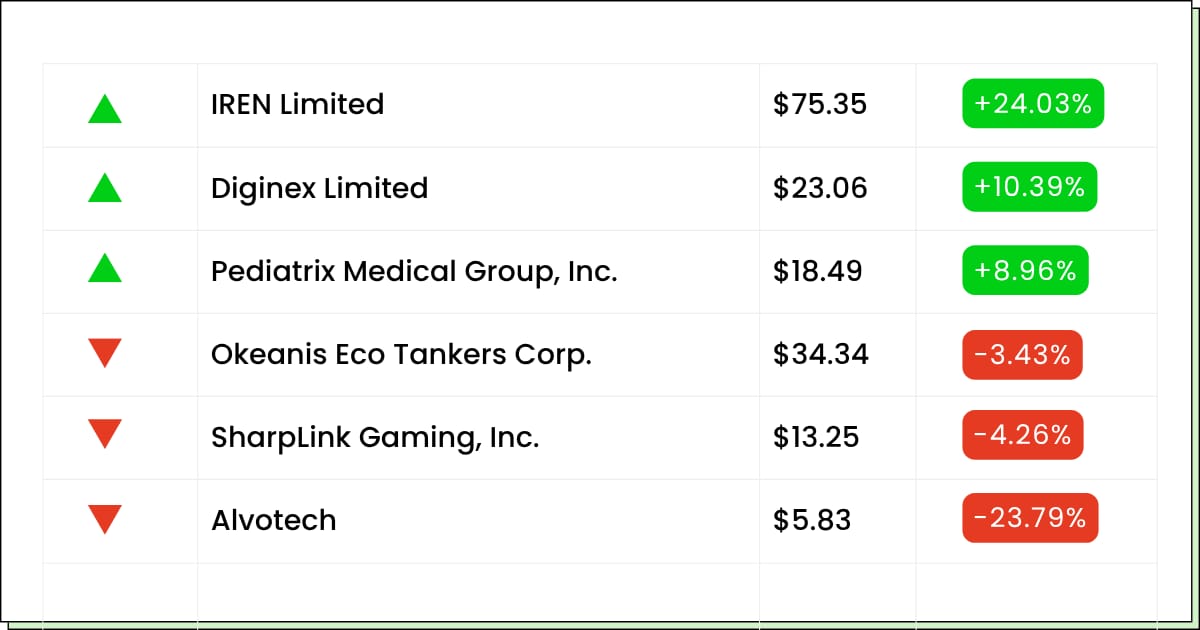Click the green up arrow beside IREN Limited
The image size is (1200, 630).
pyautogui.click(x=105, y=108)
